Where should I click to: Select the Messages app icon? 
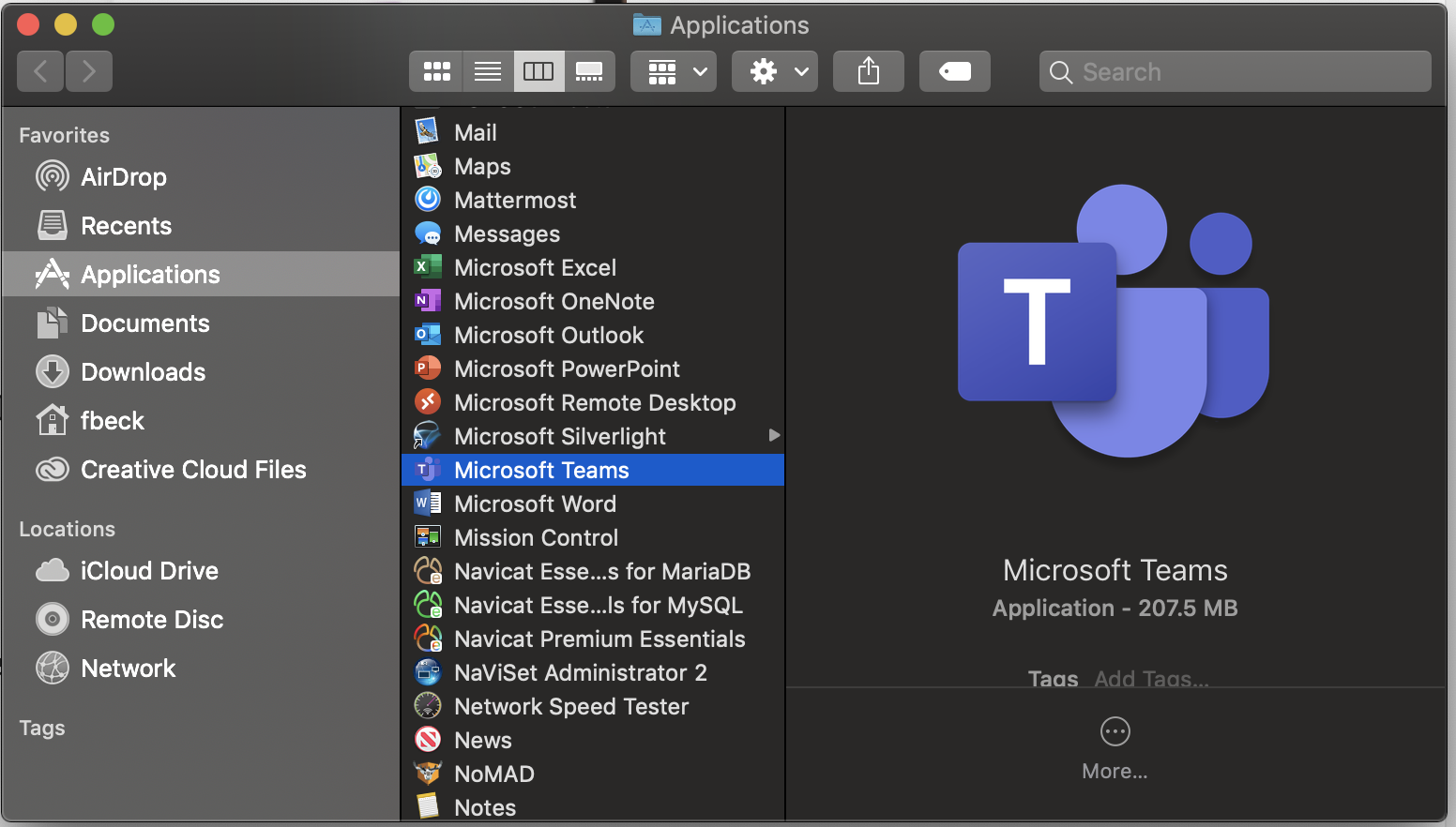pos(428,233)
